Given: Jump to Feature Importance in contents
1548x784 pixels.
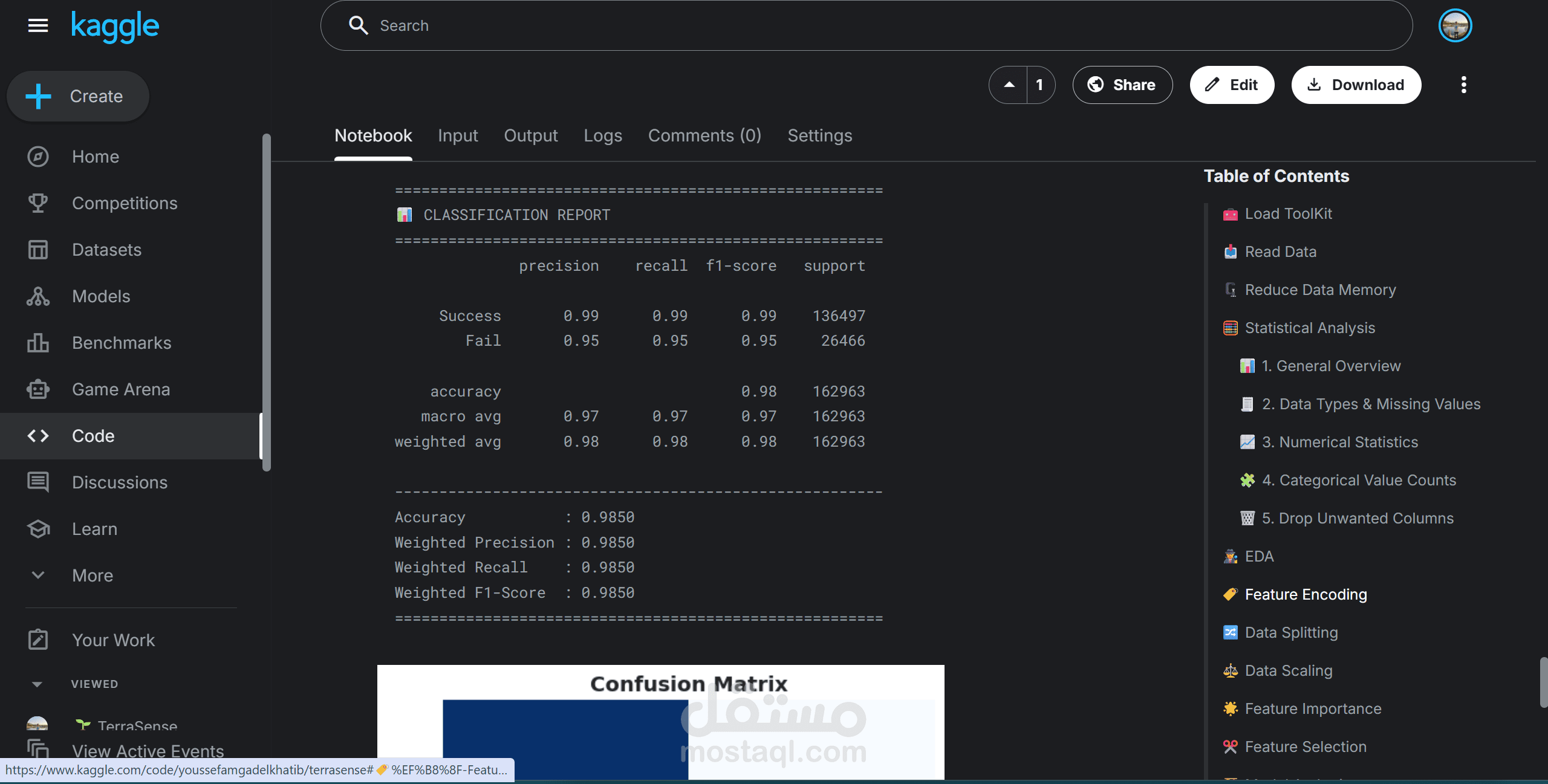Looking at the screenshot, I should [1313, 708].
